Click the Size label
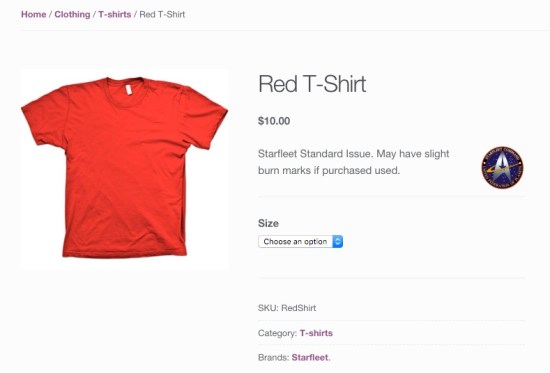The image size is (550, 373). pyautogui.click(x=268, y=223)
